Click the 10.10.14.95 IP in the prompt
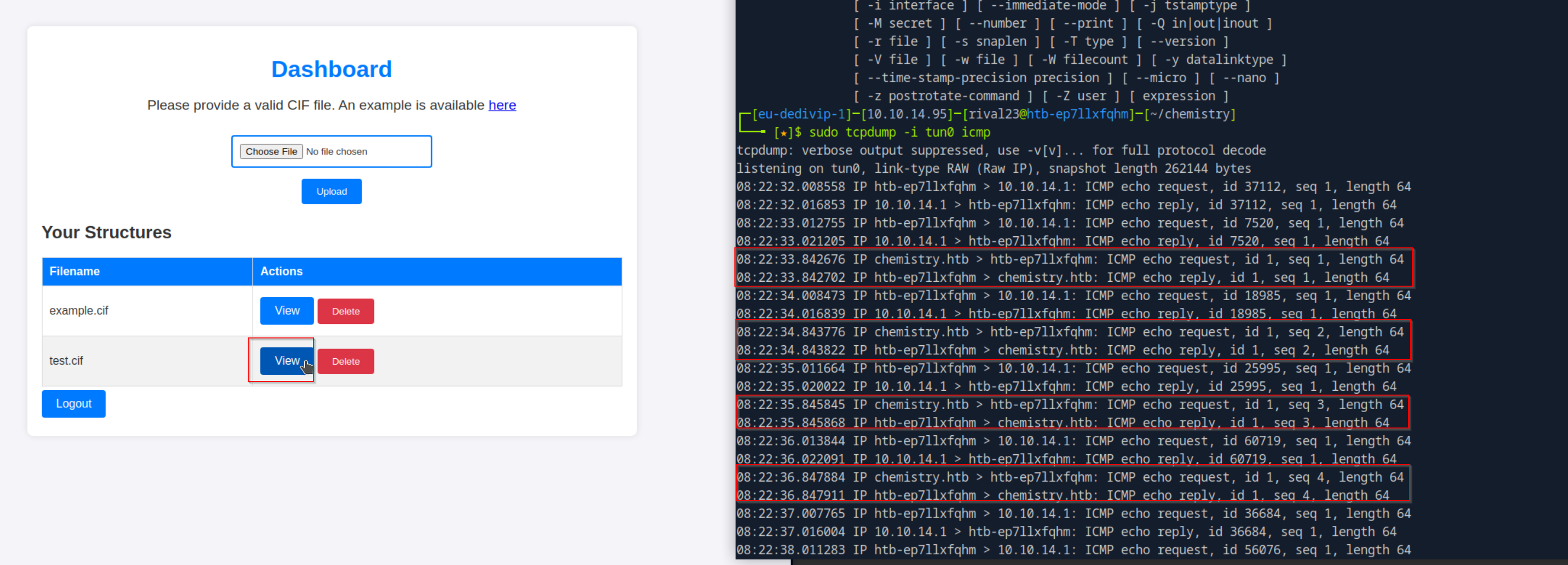The height and width of the screenshot is (565, 1568). [906, 114]
